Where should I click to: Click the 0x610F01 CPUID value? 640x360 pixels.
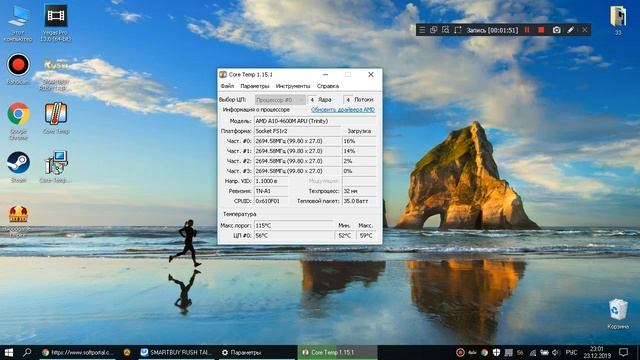[271, 201]
